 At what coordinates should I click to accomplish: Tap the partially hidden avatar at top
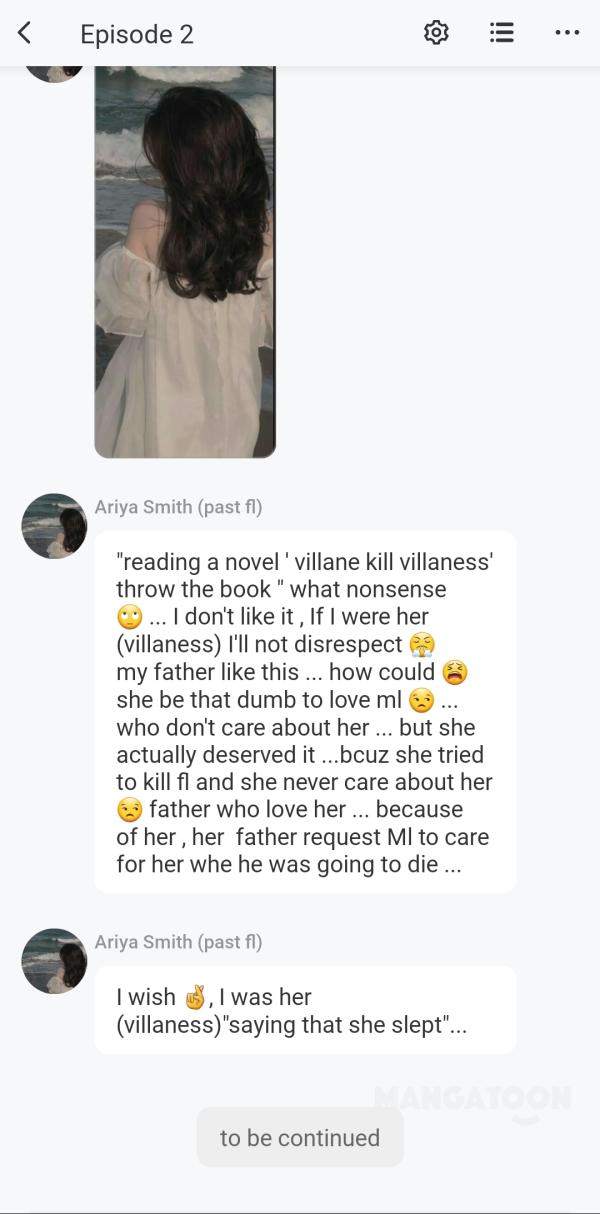click(x=54, y=73)
